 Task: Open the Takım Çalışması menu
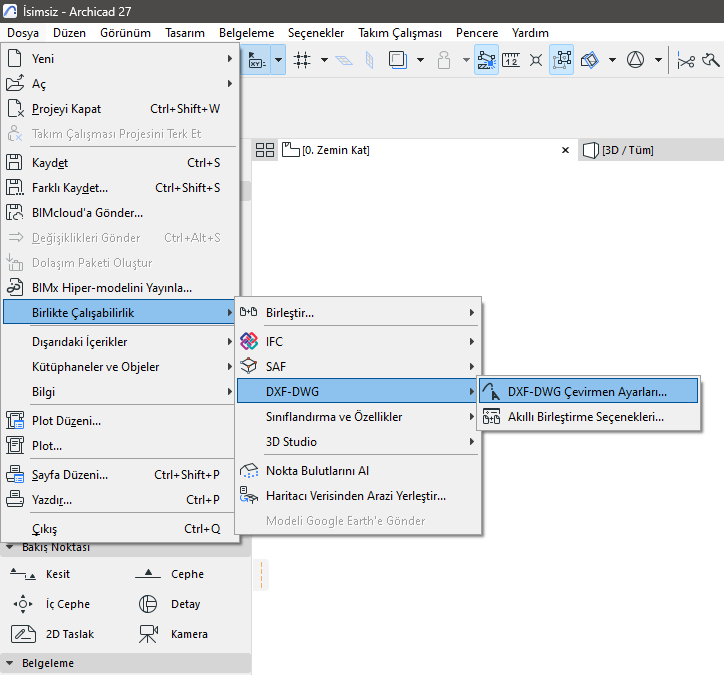400,33
